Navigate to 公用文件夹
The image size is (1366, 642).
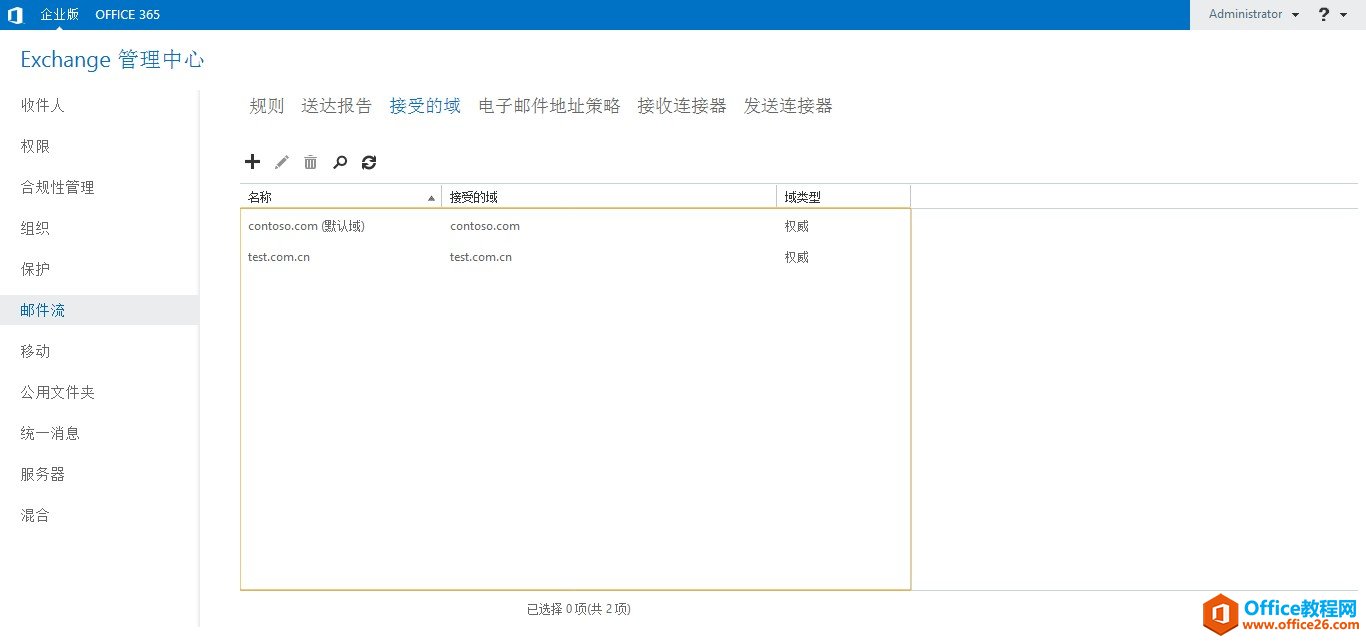point(57,391)
